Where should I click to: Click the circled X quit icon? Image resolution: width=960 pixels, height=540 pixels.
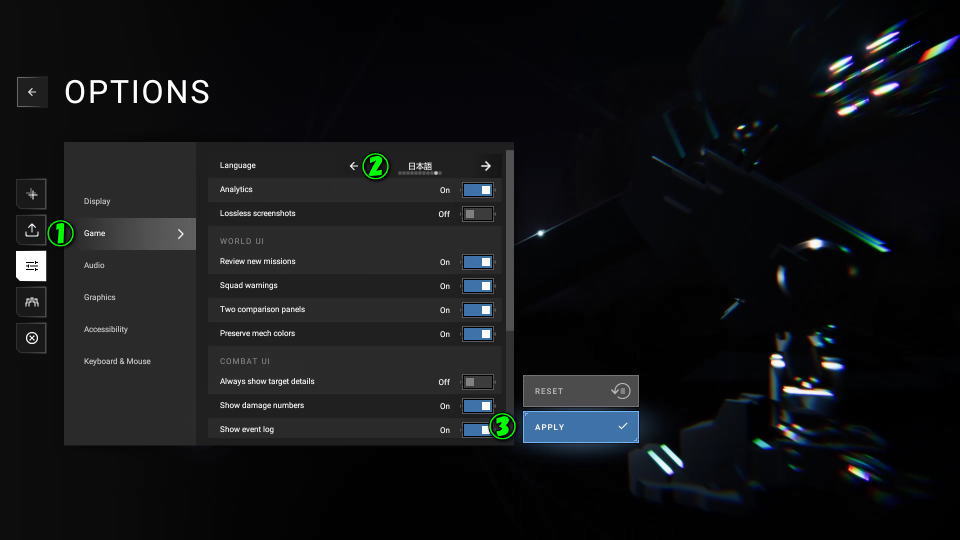click(31, 338)
